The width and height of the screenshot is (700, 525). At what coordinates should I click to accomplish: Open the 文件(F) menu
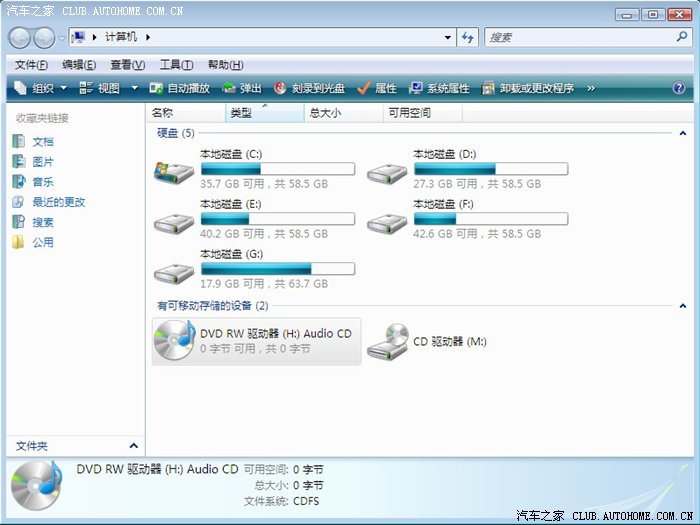click(x=31, y=65)
